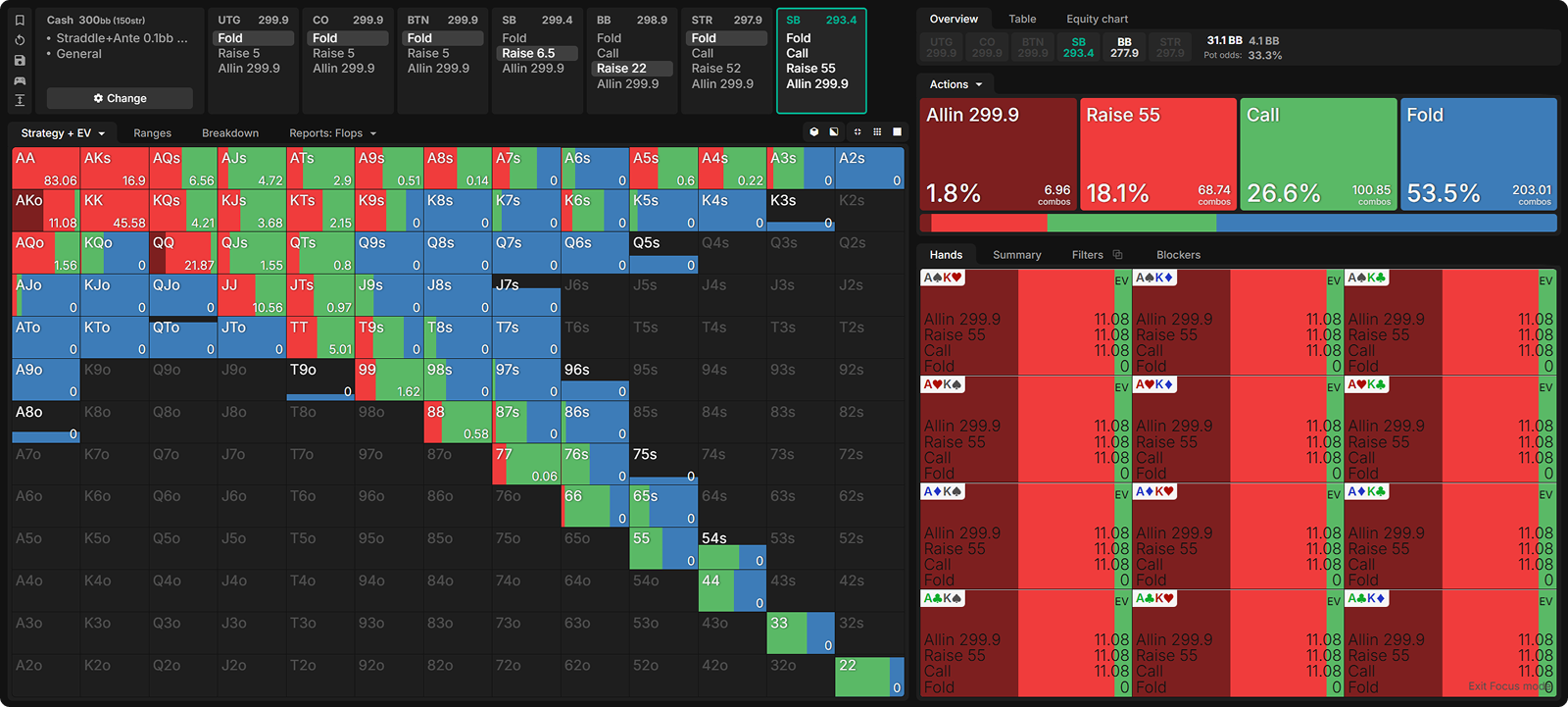This screenshot has width=1568, height=707.
Task: Click dark red Allin segment of frequency bar
Action: pos(925,223)
